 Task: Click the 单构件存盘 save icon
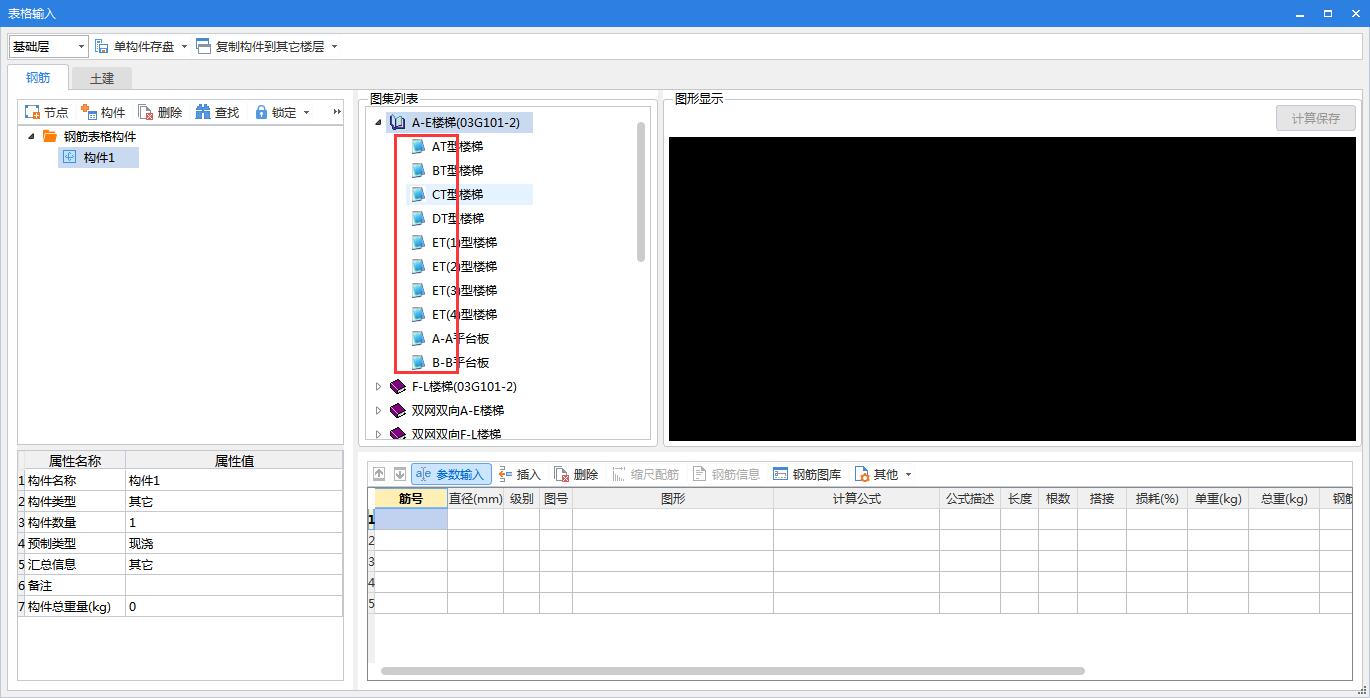(101, 47)
